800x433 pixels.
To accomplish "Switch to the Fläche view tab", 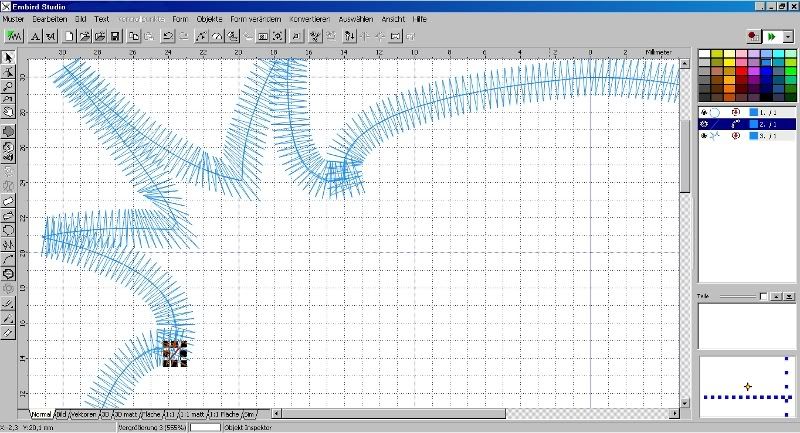I will (x=152, y=415).
